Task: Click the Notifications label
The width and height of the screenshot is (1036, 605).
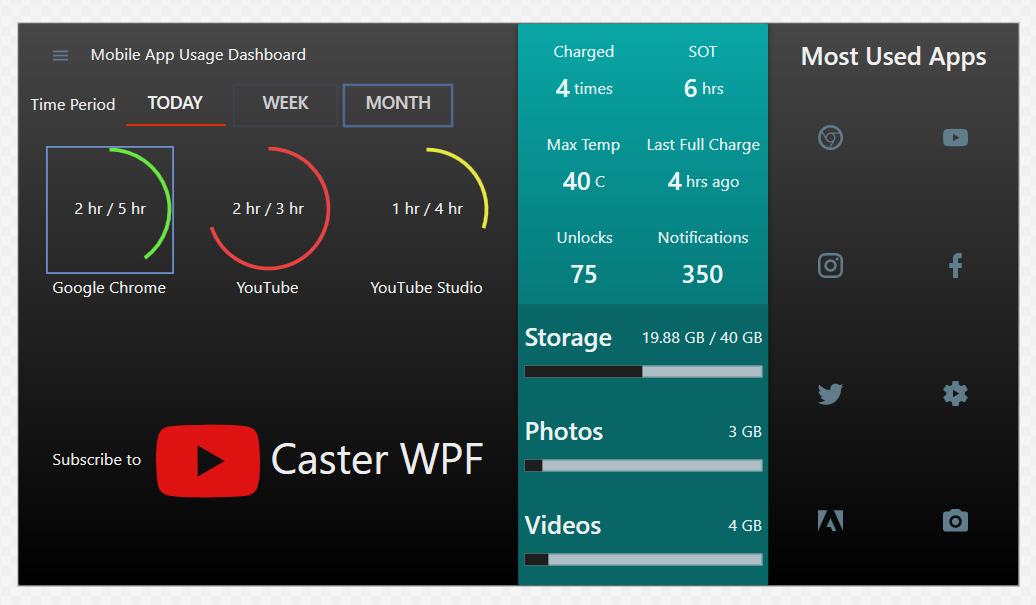Action: tap(703, 238)
